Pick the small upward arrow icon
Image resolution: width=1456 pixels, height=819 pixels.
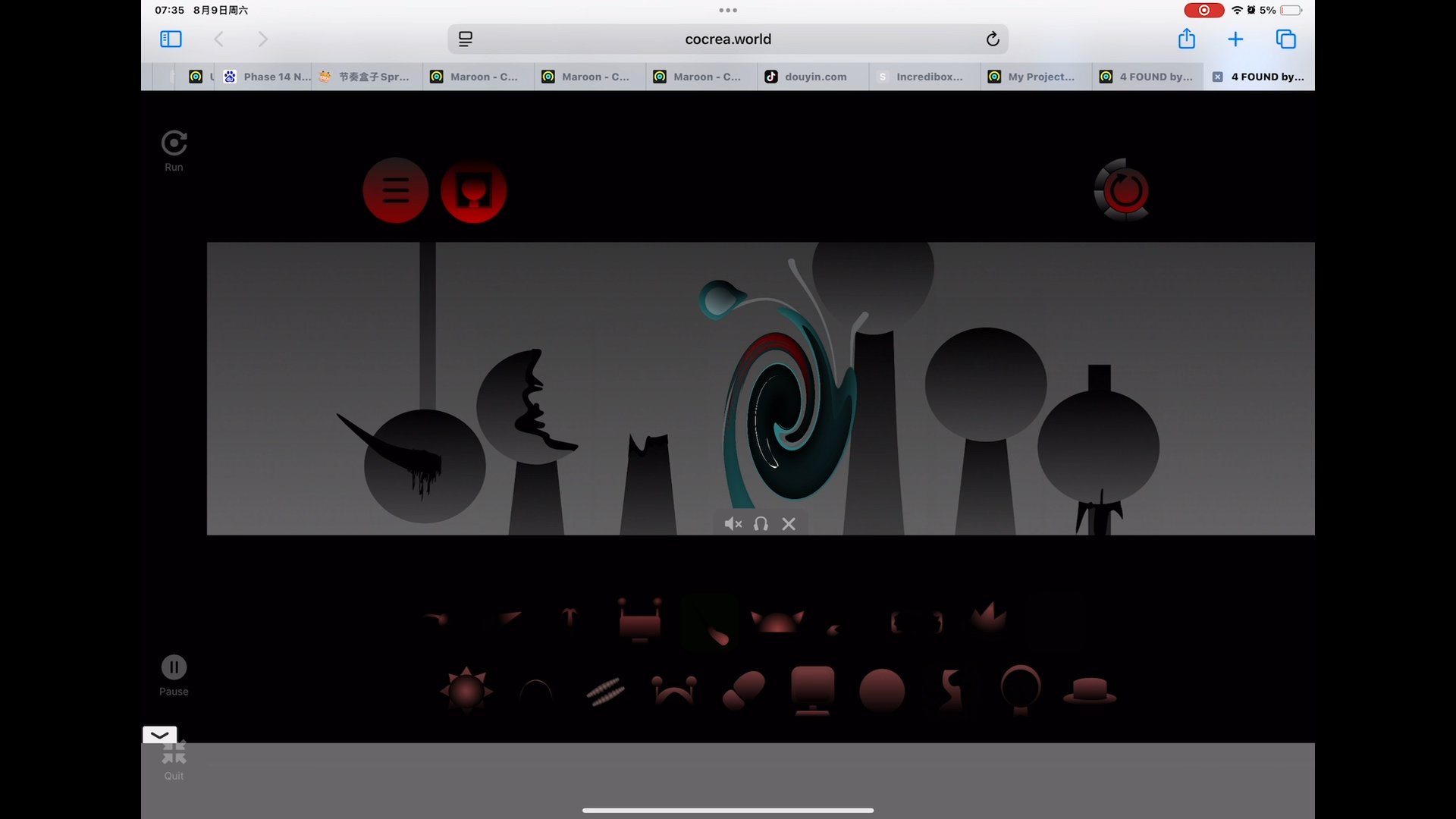pyautogui.click(x=570, y=617)
